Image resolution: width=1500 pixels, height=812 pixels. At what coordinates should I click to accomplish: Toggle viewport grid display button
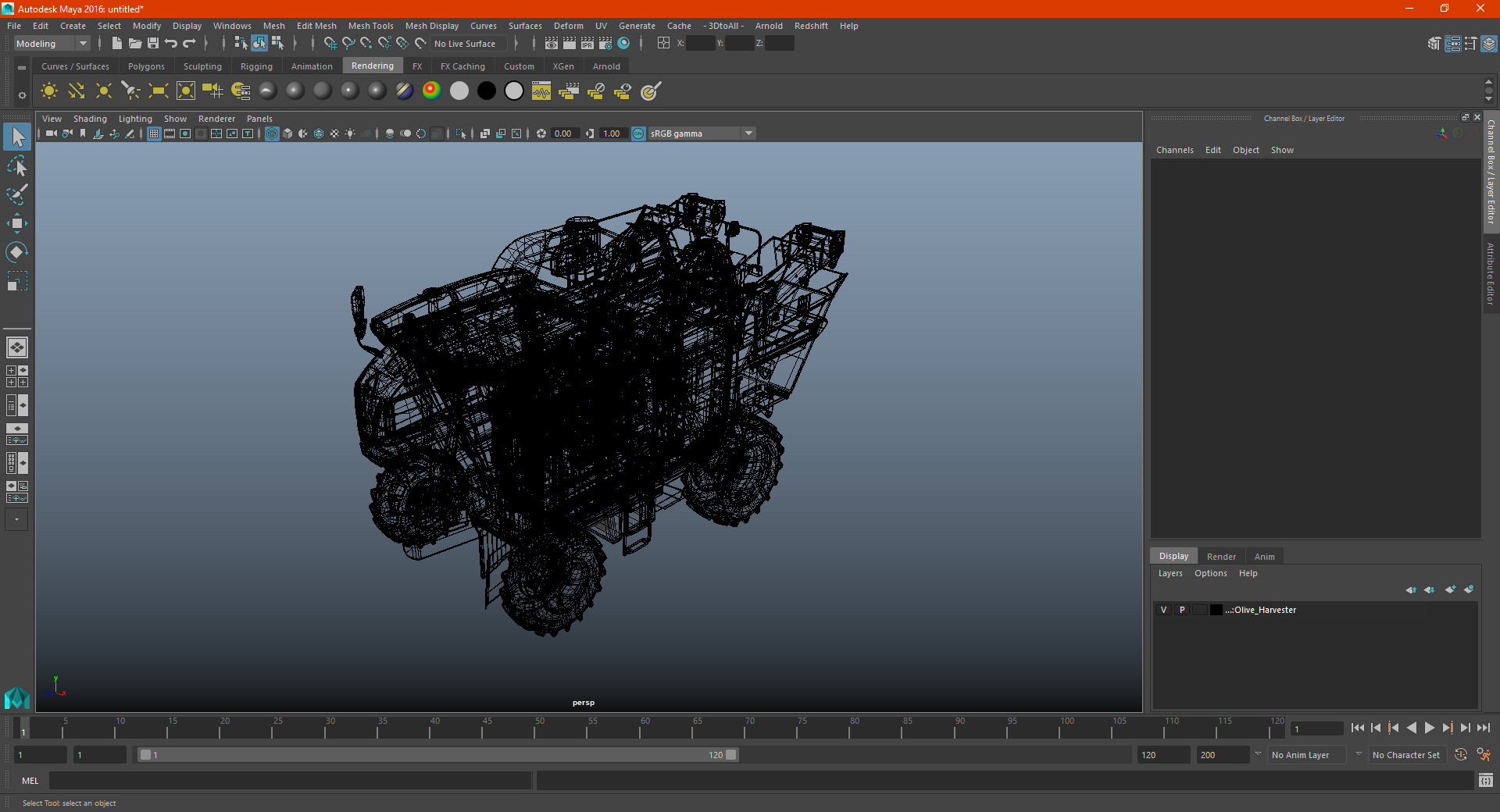coord(154,134)
